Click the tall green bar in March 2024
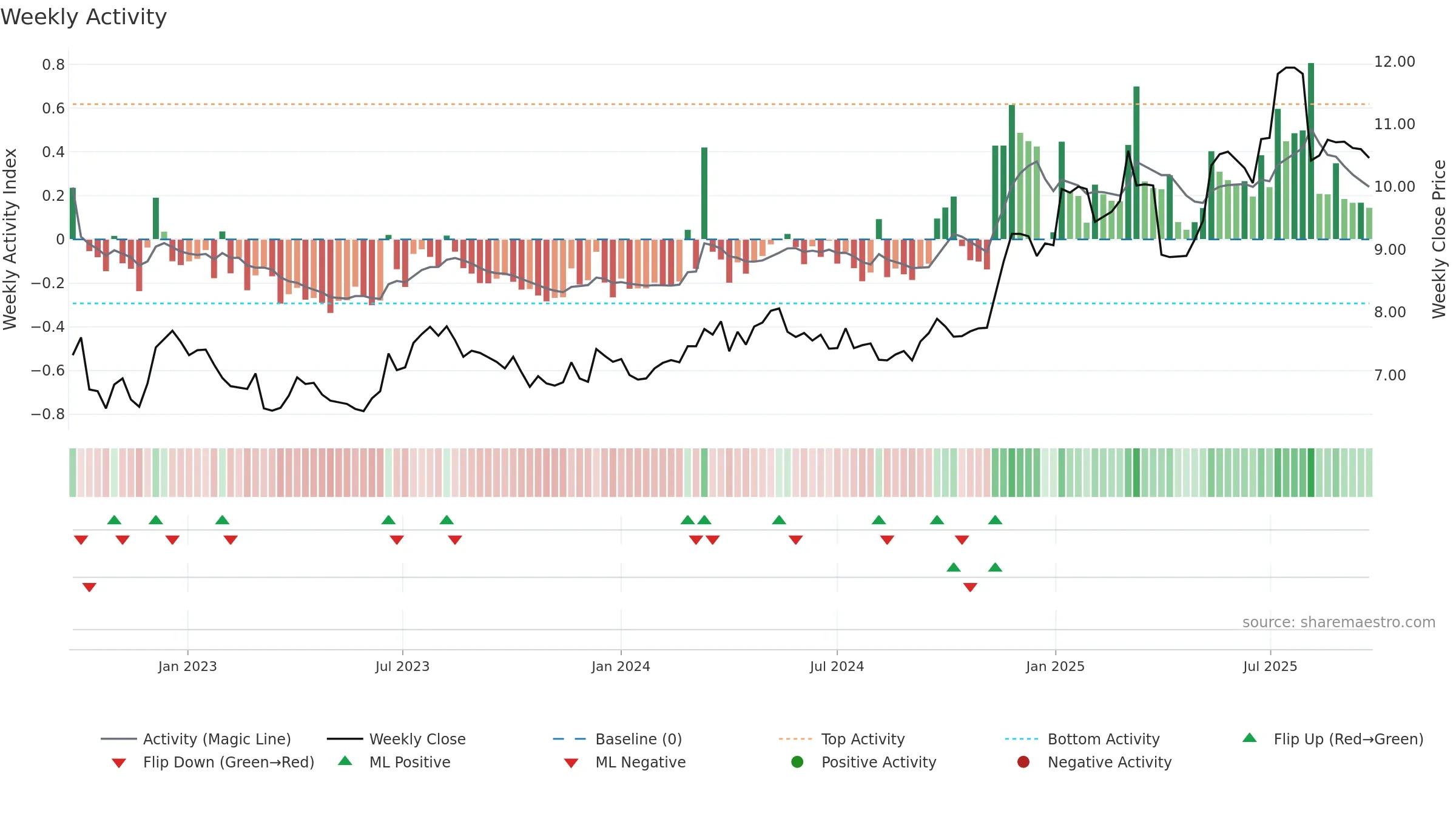The width and height of the screenshot is (1456, 819). pyautogui.click(x=704, y=193)
